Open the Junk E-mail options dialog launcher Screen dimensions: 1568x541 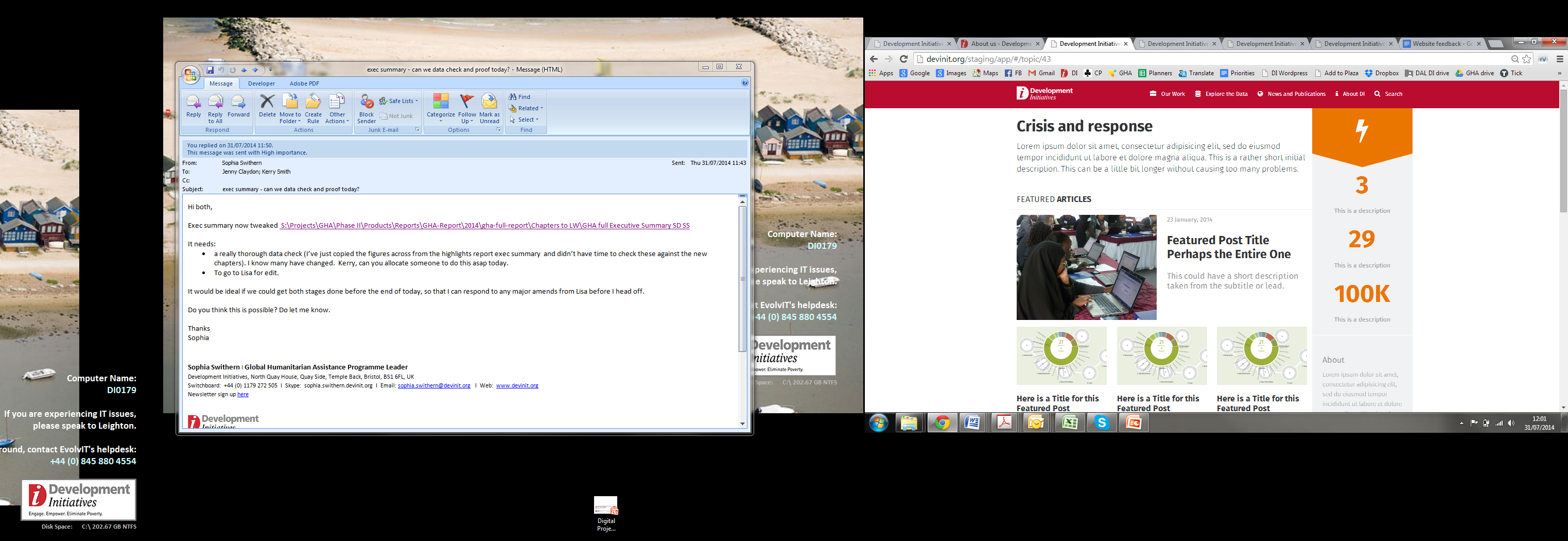click(417, 130)
